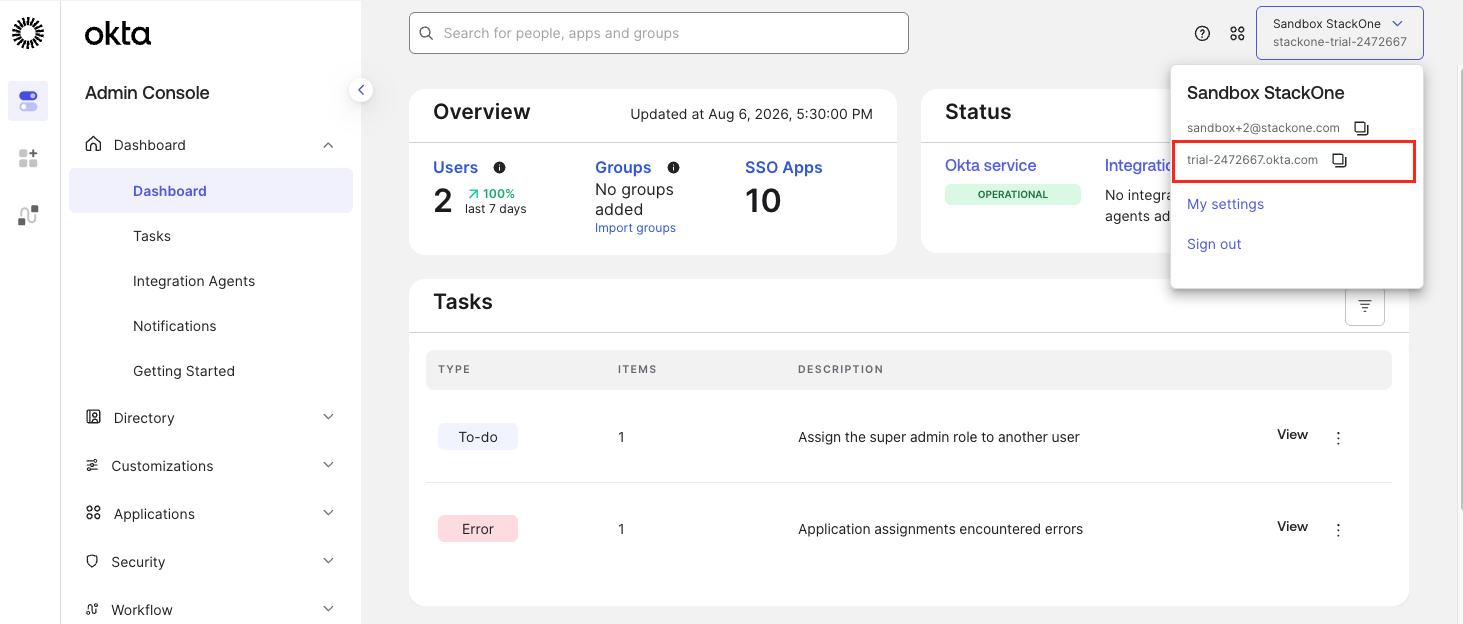Open Notifications in the sidebar
The height and width of the screenshot is (624, 1463).
(175, 326)
